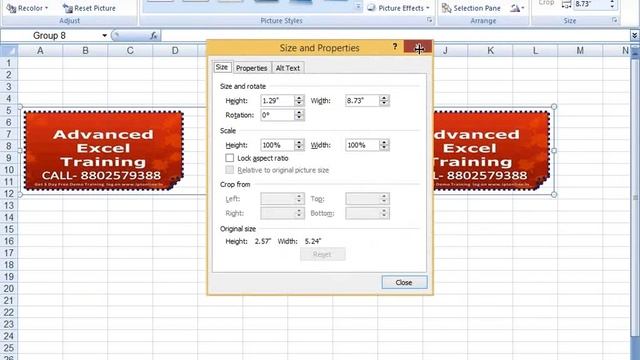Expand the Name Box dropdown
Viewport: 640px width, 360px height.
[104, 36]
